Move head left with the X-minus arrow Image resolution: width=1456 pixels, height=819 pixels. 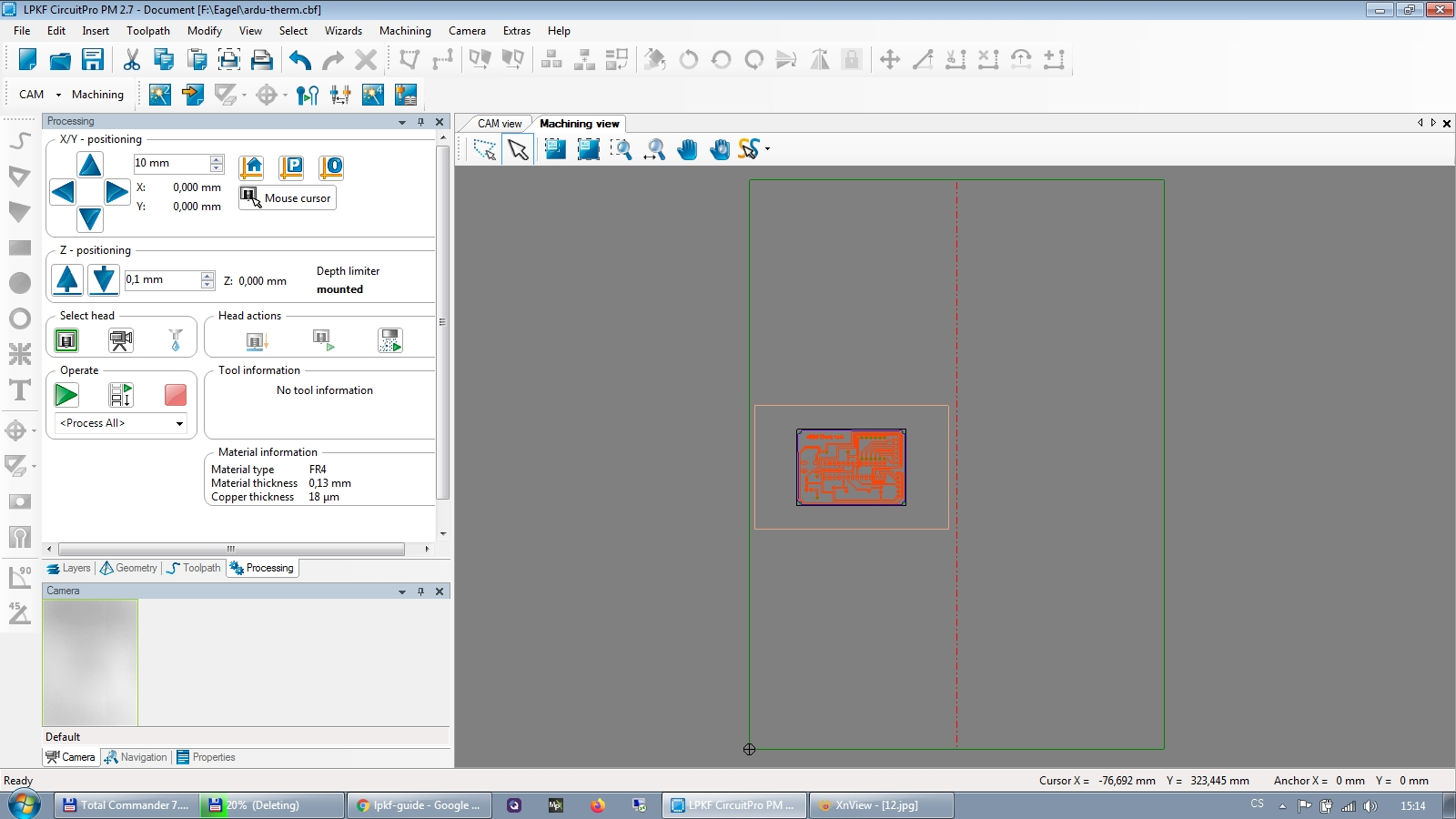click(63, 192)
